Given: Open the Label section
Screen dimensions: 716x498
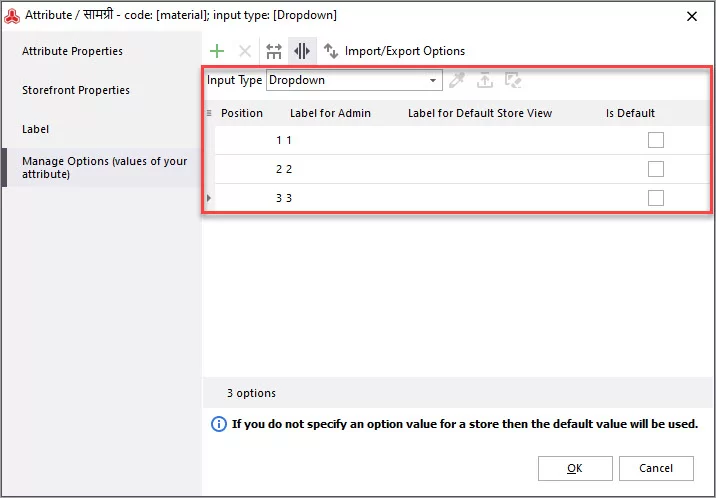Looking at the screenshot, I should 36,129.
